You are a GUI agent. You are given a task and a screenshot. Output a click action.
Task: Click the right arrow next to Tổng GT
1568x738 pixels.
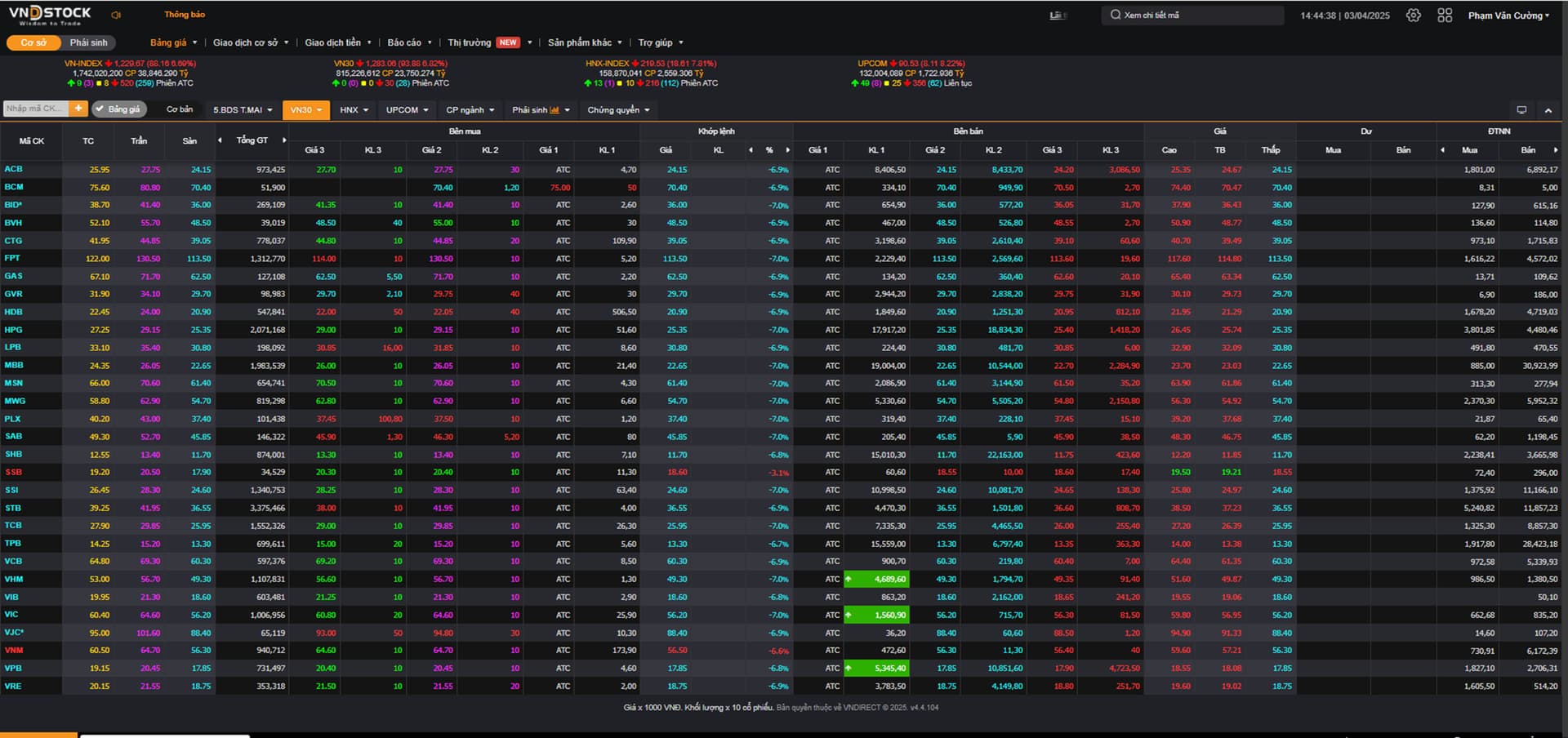[284, 140]
